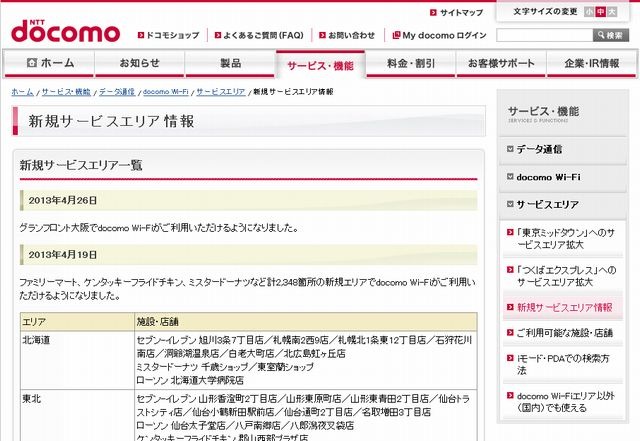Open サービス・機能 sidebar heading
Screen dimensions: 640x441
[543, 114]
